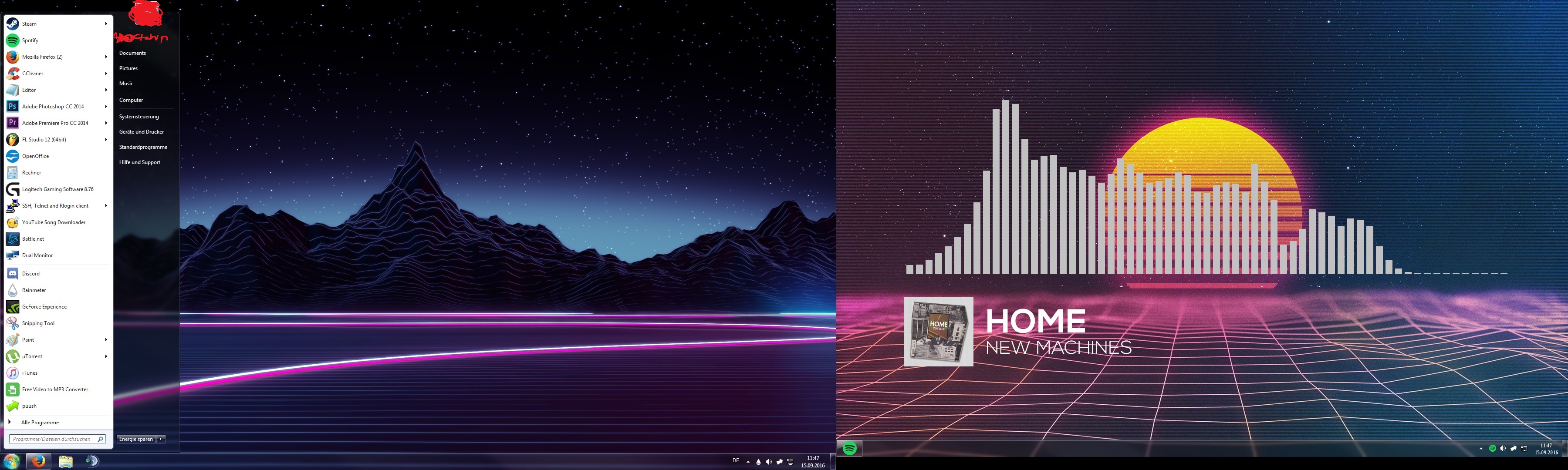Open network status on the right monitor tray

(x=1524, y=449)
